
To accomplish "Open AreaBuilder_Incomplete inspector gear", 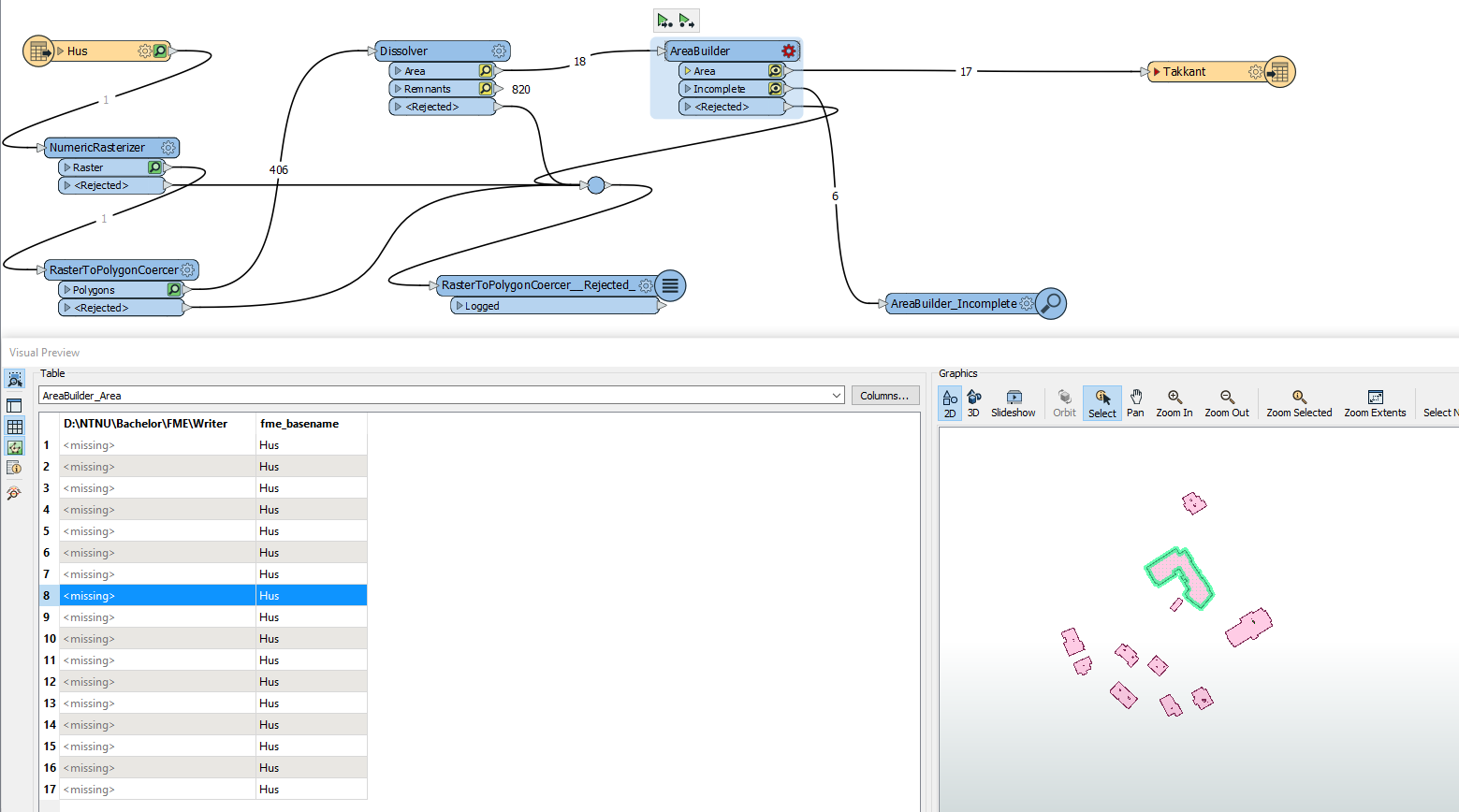I will 1027,304.
